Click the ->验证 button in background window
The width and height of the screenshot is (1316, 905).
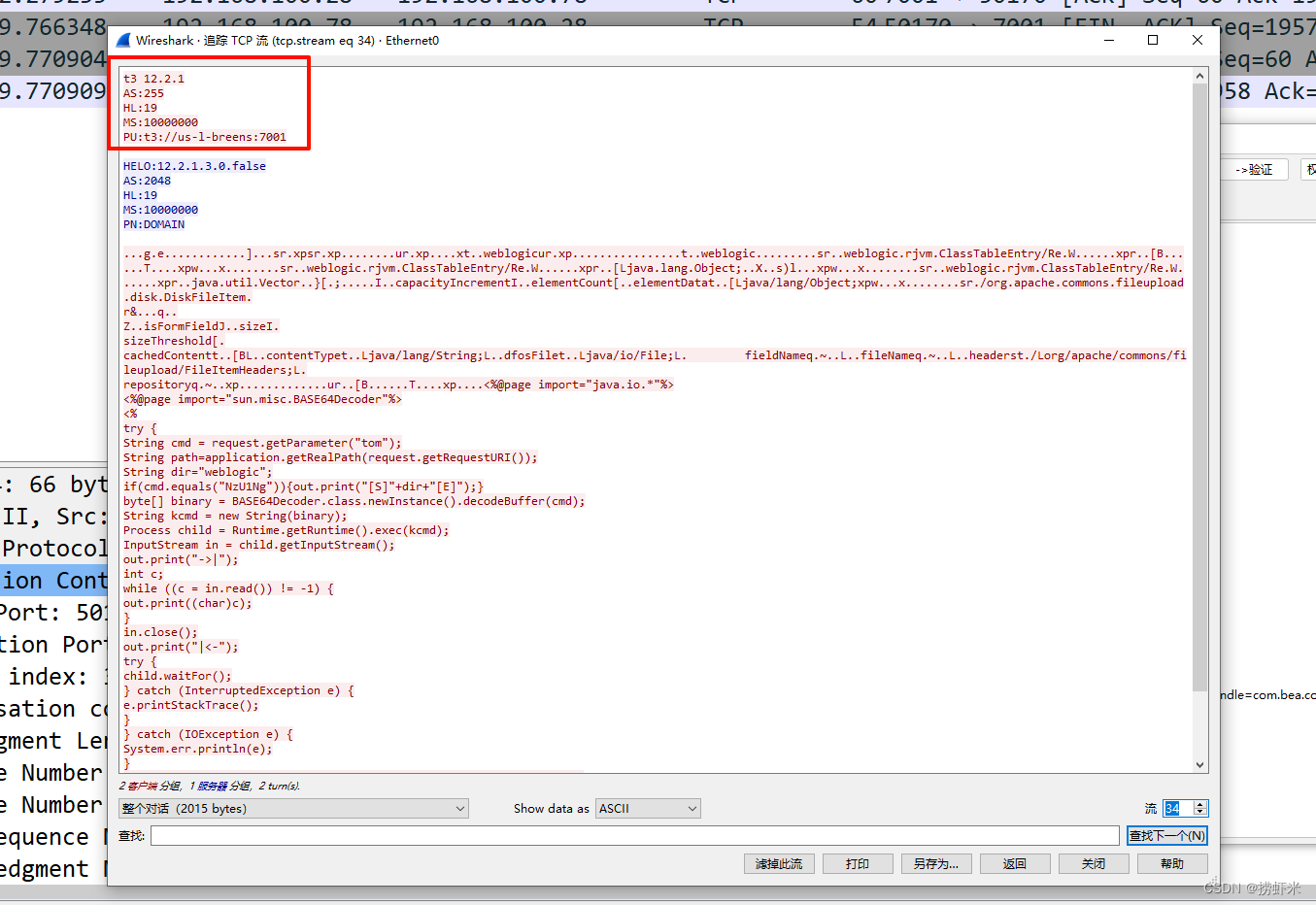coord(1254,170)
